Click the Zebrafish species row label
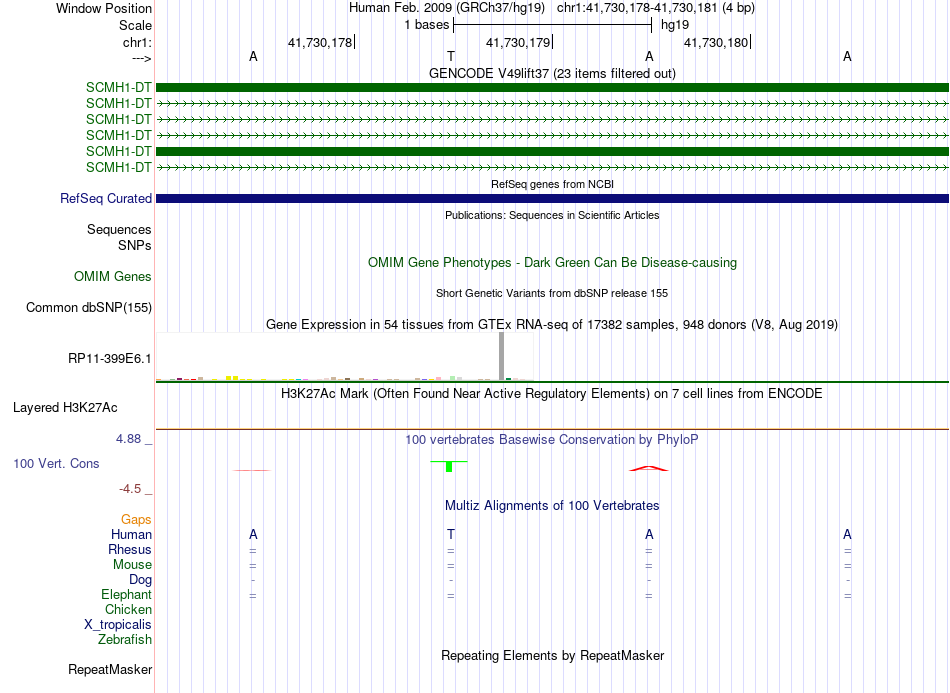Screen dimensions: 950x693 pyautogui.click(x=125, y=639)
